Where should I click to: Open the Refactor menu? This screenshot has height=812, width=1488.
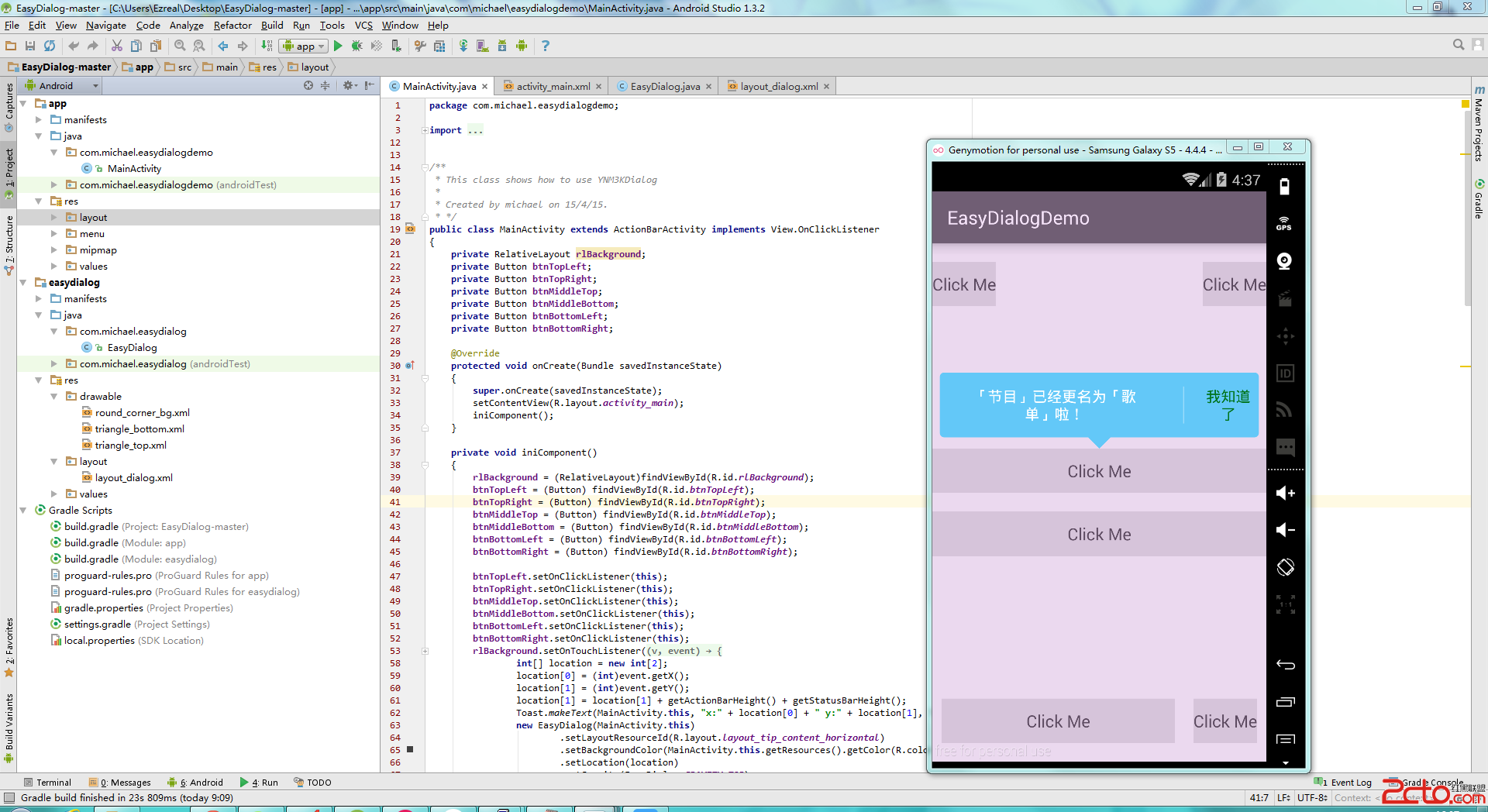[x=232, y=26]
